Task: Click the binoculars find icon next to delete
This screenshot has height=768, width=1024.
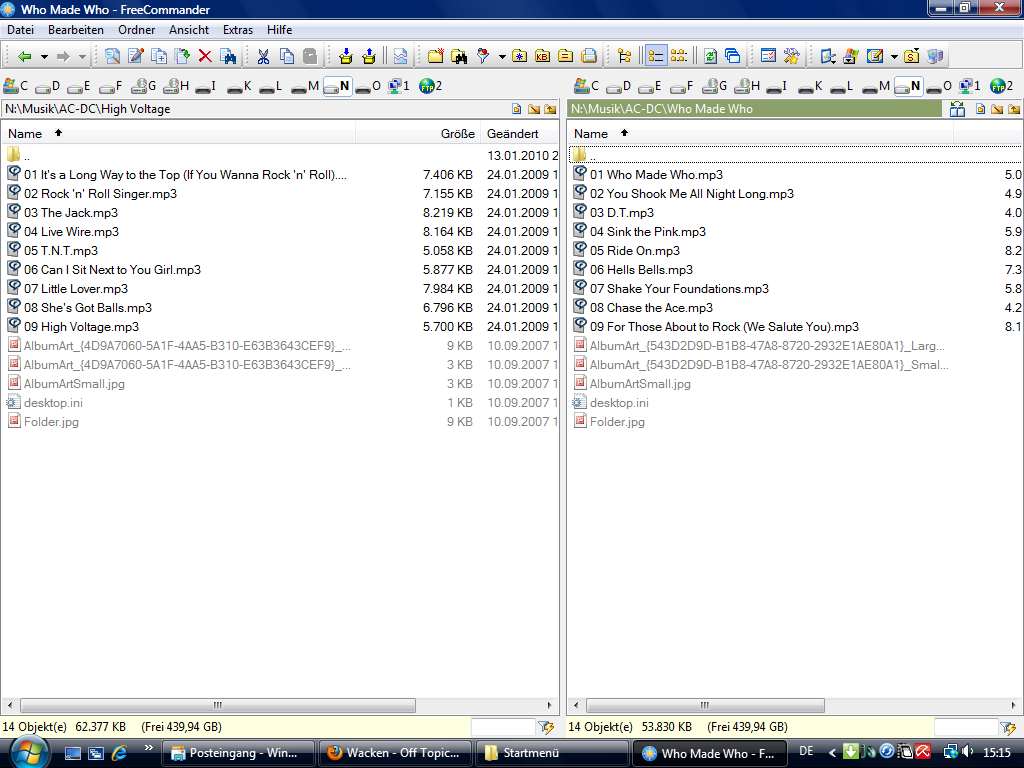Action: point(229,57)
